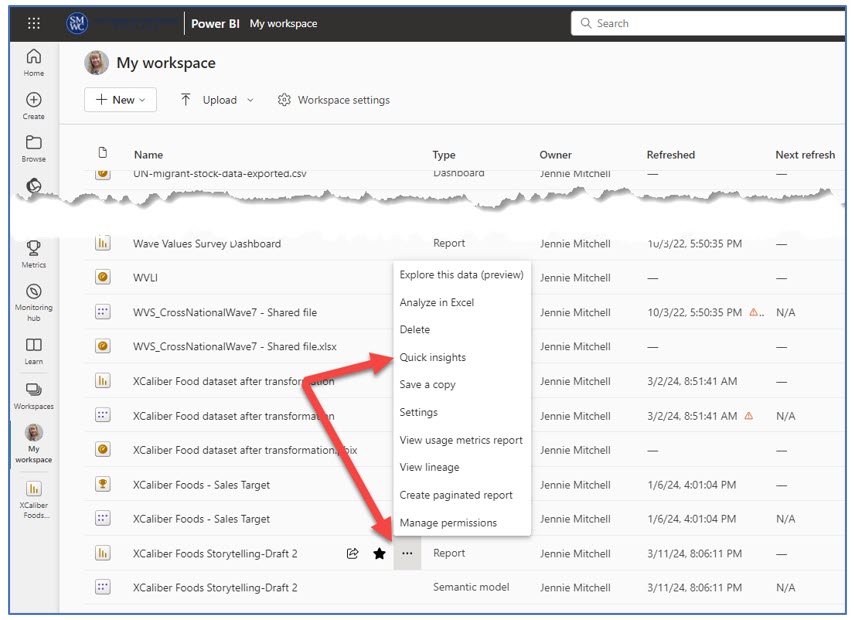
Task: Select View lineage menu entry
Action: [x=430, y=467]
